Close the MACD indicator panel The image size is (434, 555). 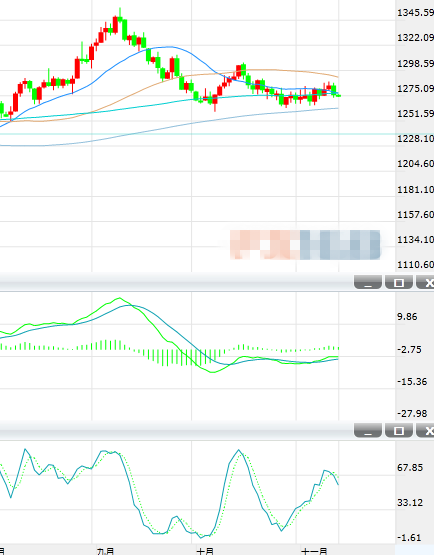point(426,282)
